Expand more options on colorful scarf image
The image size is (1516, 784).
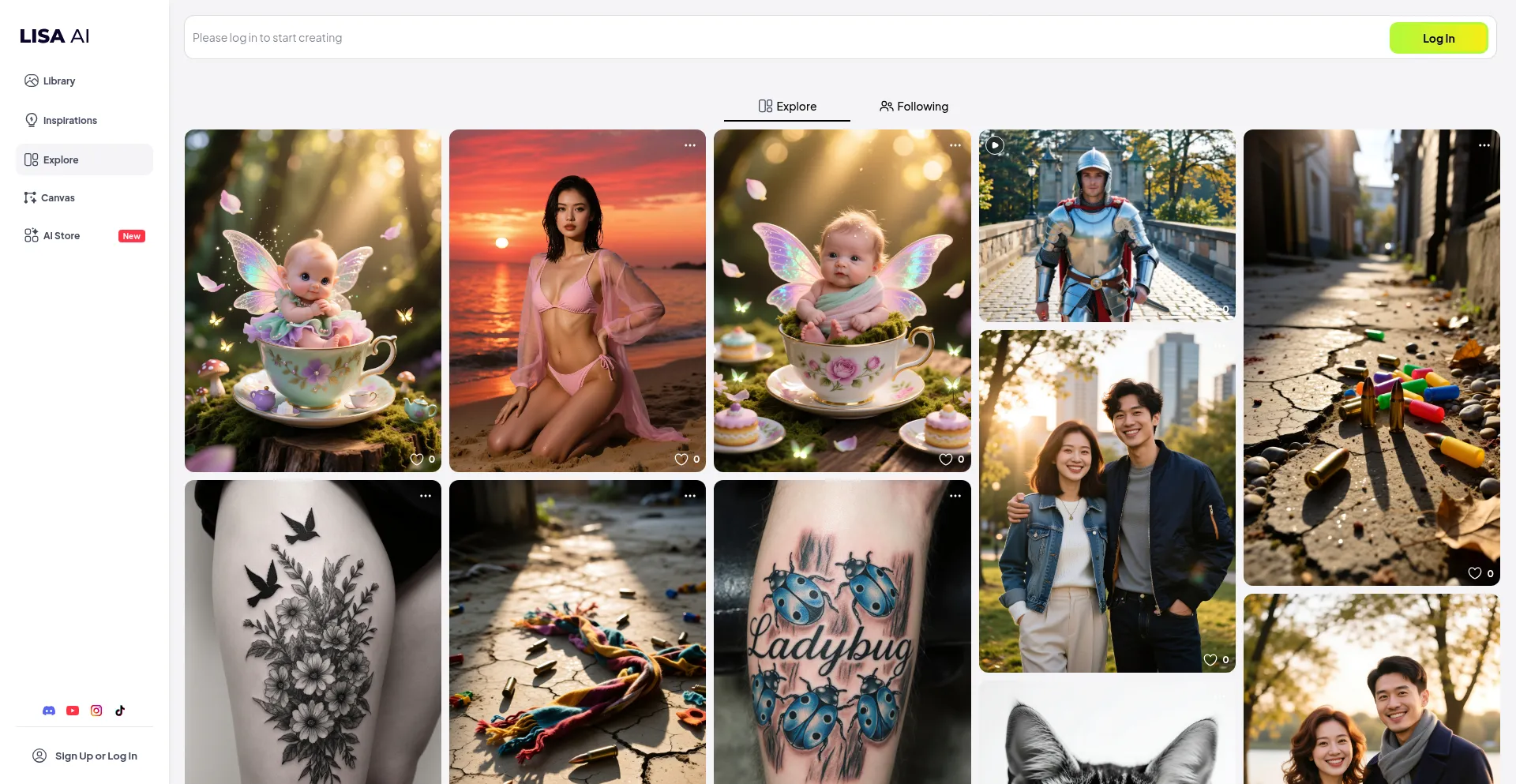pos(690,496)
